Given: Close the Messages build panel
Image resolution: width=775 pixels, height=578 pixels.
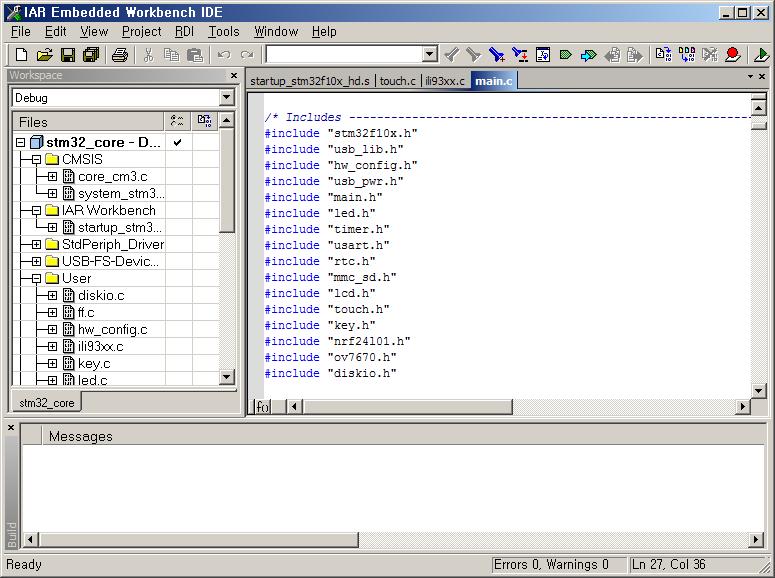Looking at the screenshot, I should (x=11, y=427).
